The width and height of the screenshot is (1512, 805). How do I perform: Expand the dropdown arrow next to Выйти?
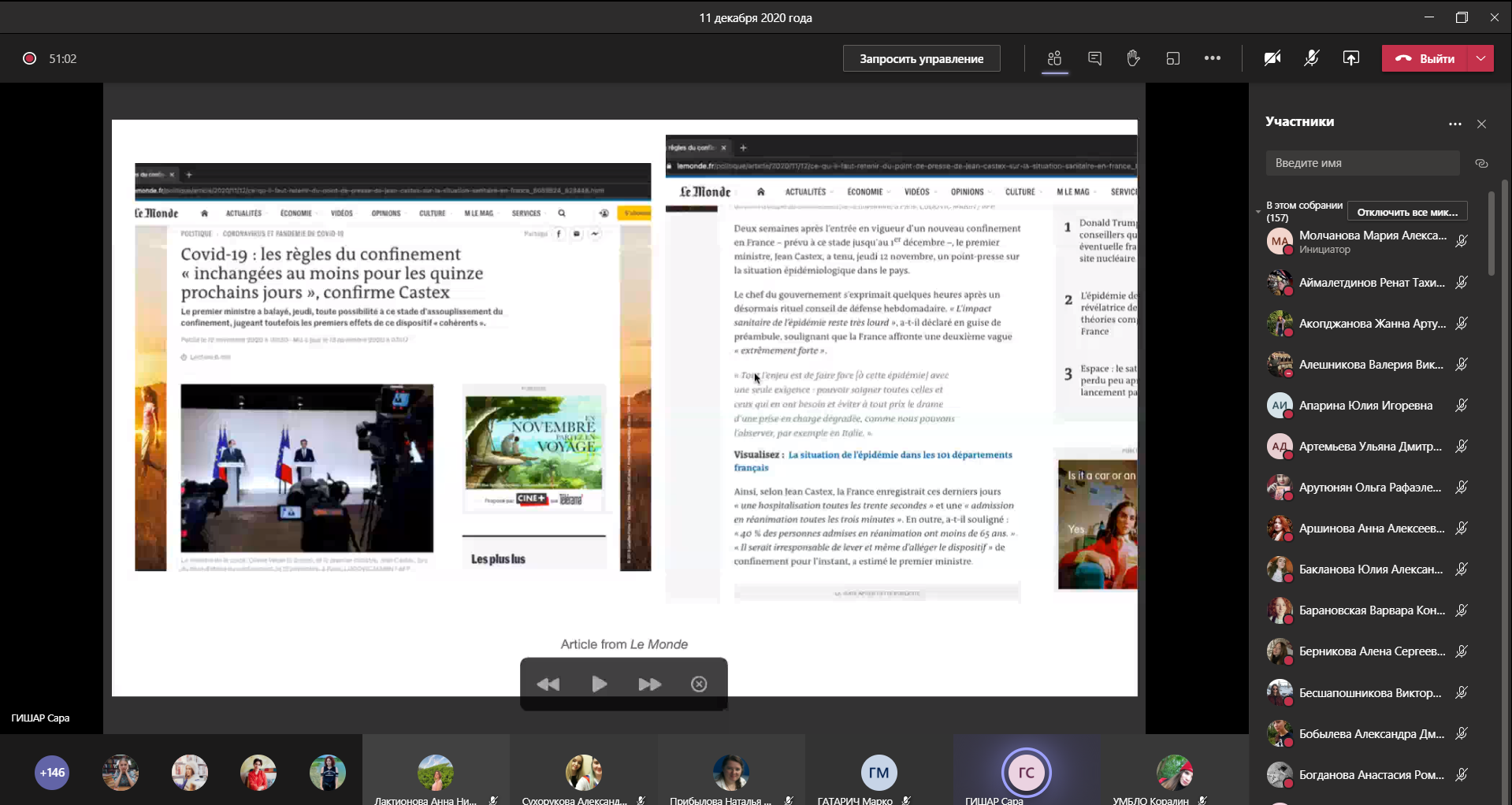(1481, 58)
